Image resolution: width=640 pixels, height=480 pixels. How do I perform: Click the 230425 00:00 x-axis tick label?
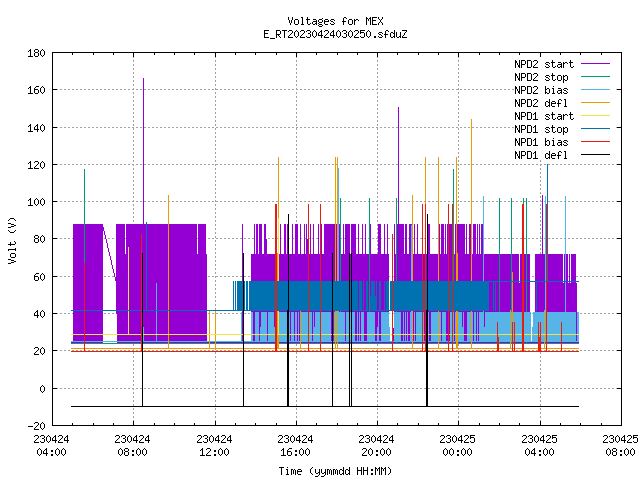458,446
